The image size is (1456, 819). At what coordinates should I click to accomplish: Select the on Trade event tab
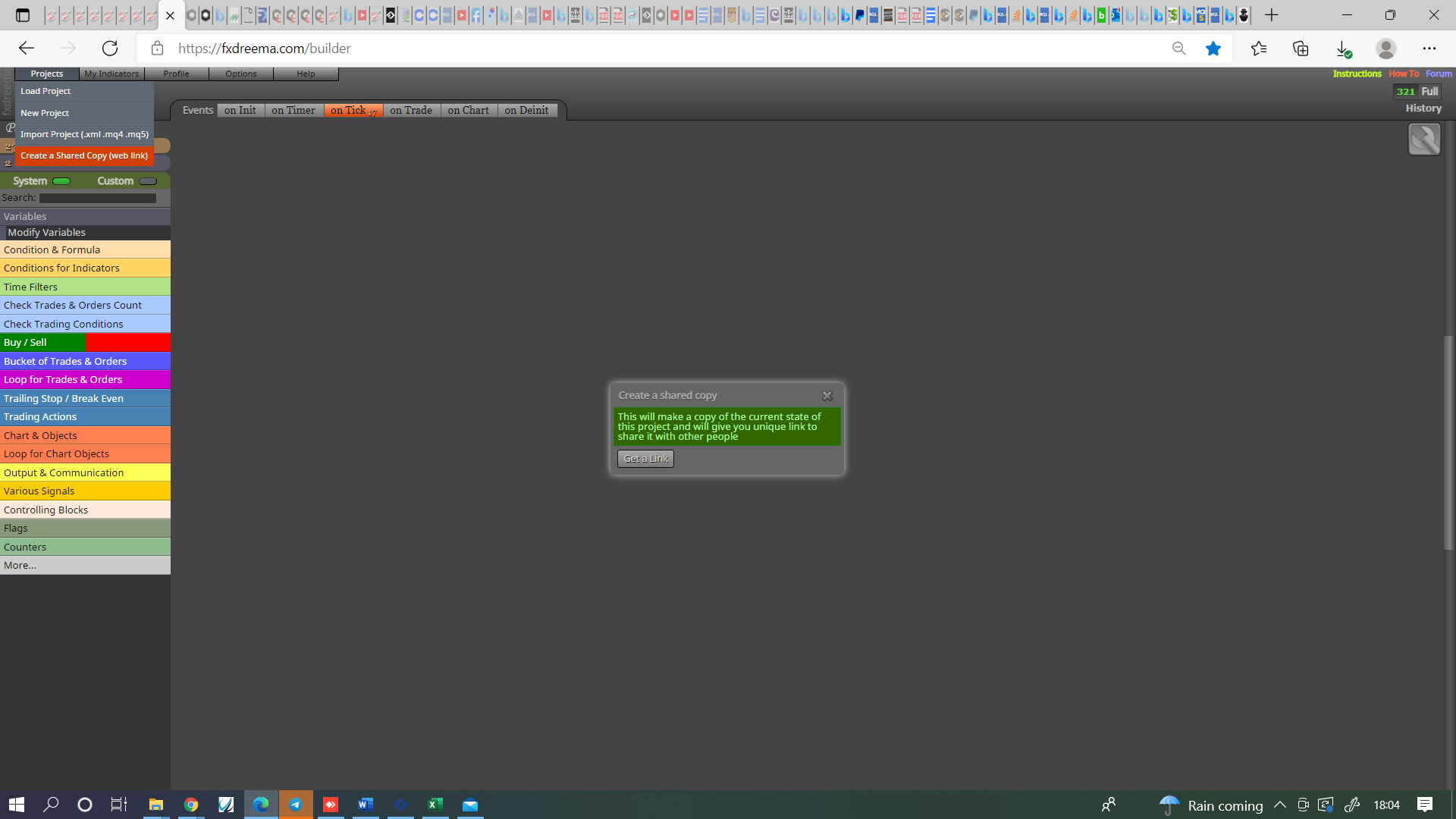(x=411, y=111)
